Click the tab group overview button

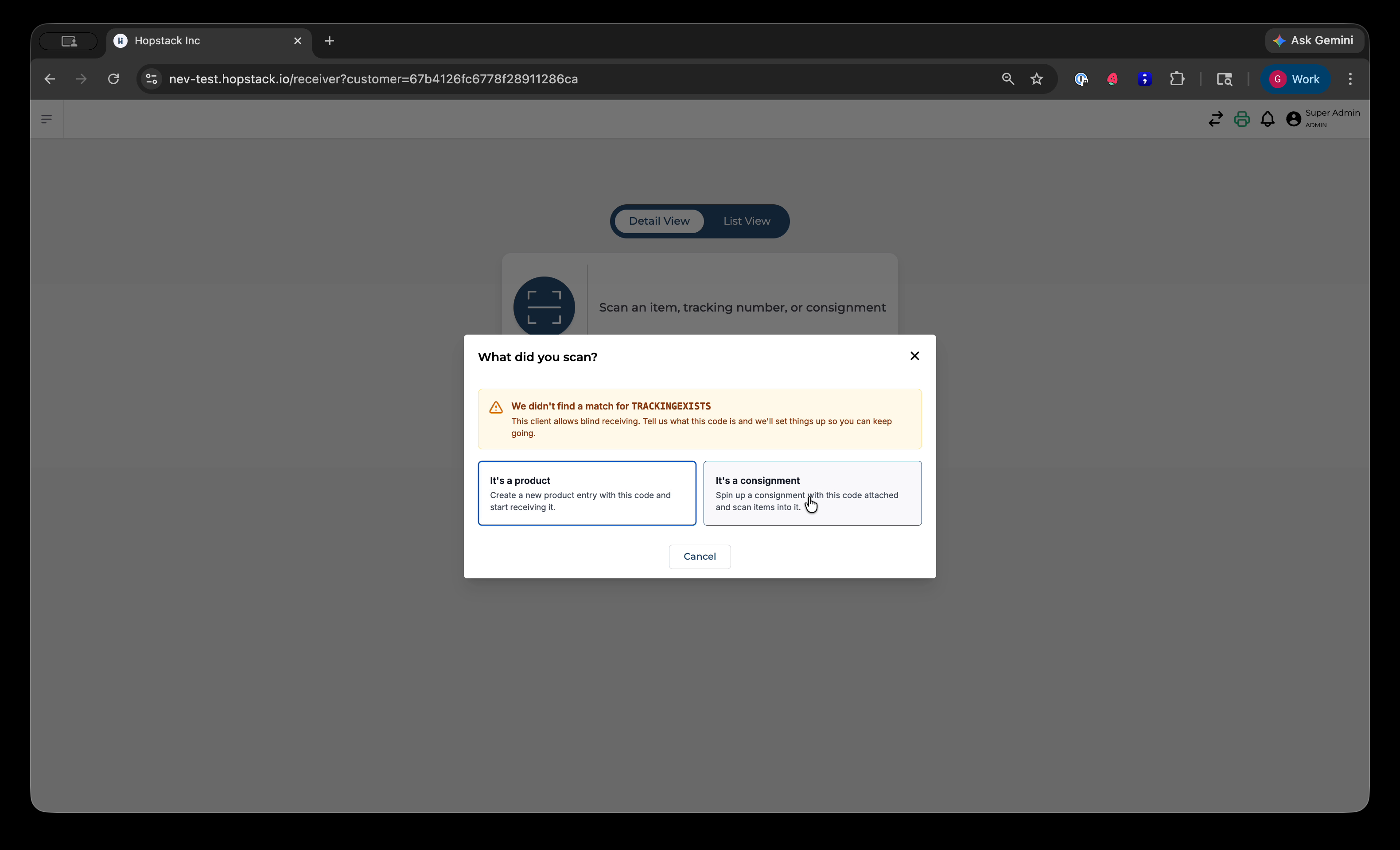(69, 41)
